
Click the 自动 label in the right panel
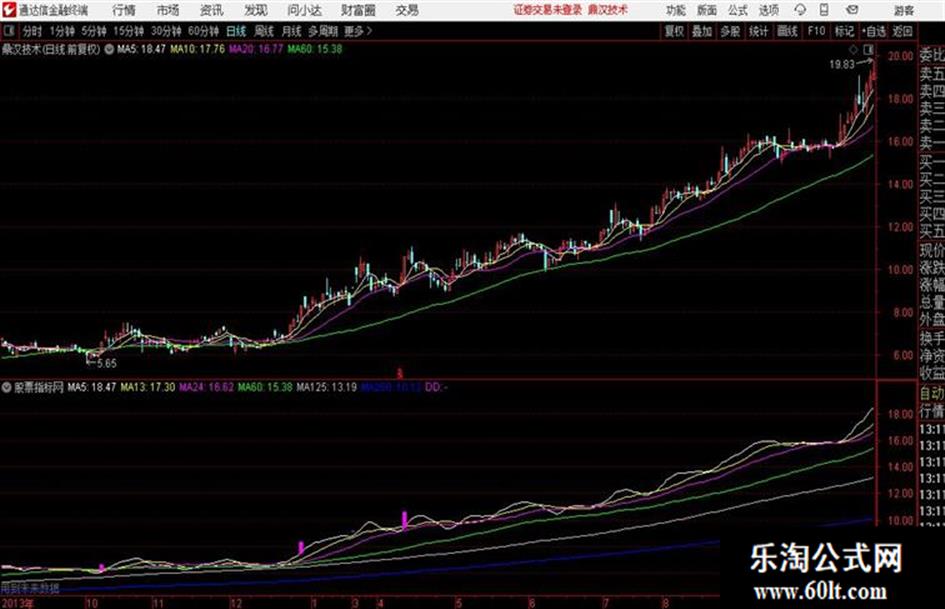[x=932, y=393]
